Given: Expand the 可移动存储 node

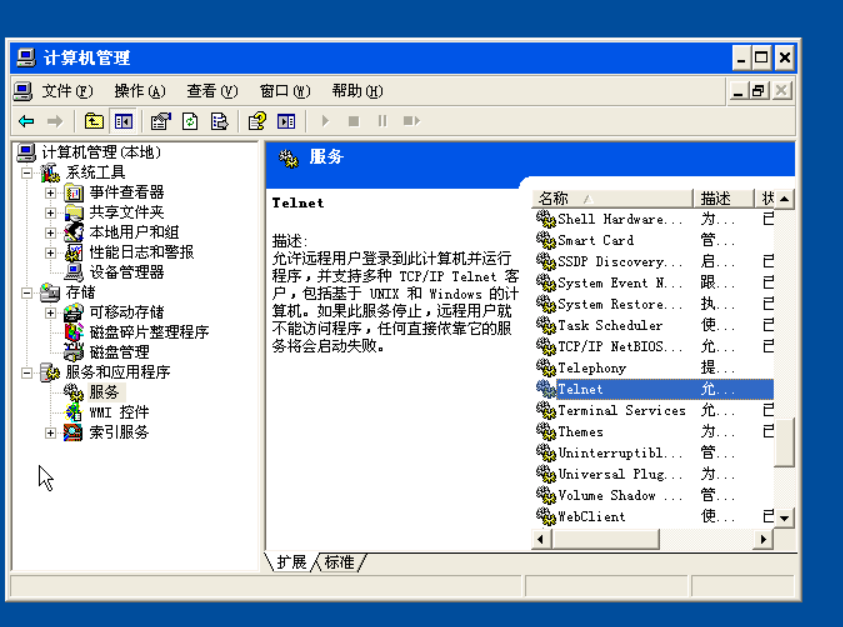Looking at the screenshot, I should click(x=51, y=313).
